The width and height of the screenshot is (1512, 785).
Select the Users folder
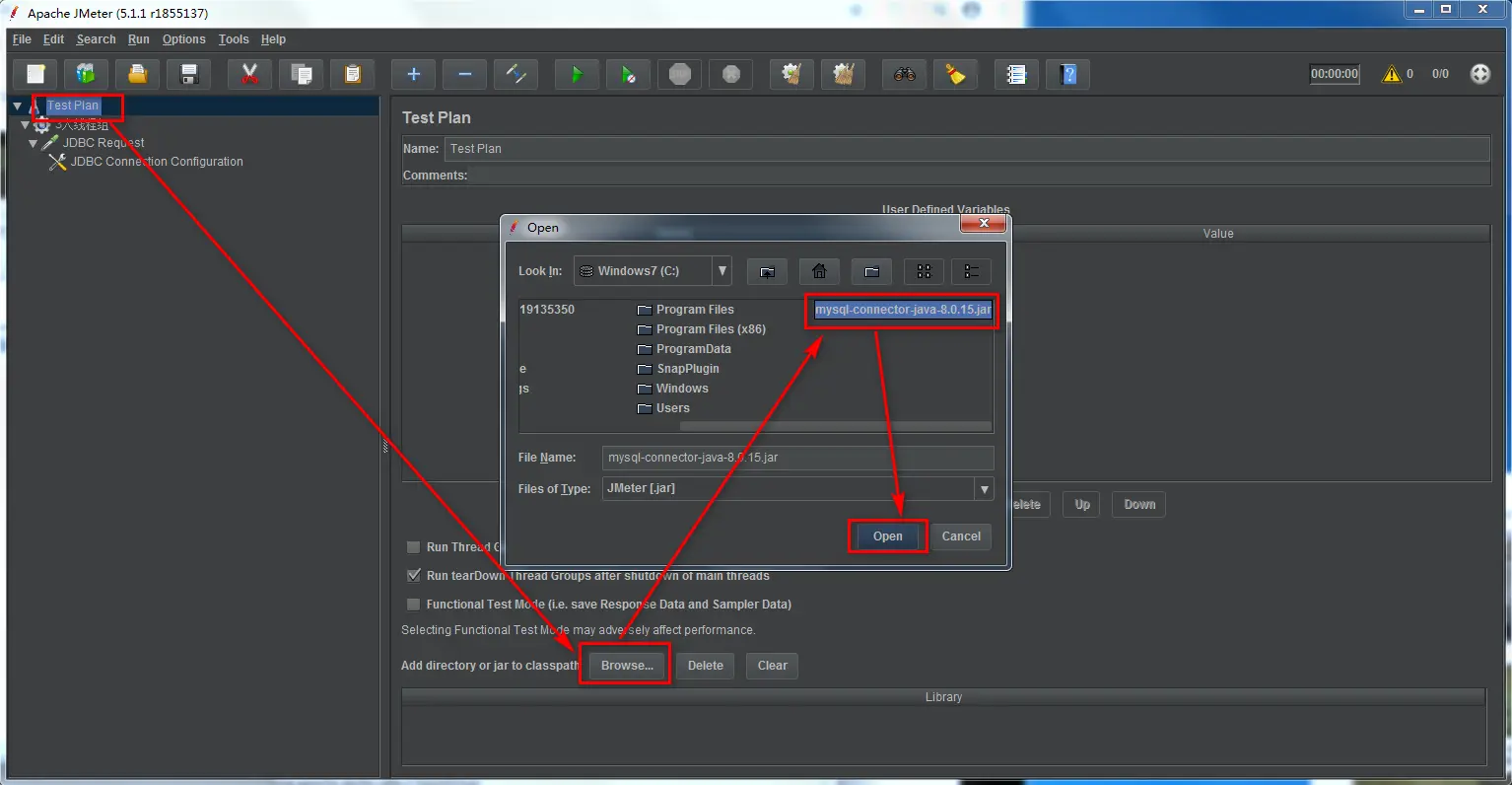tap(663, 408)
